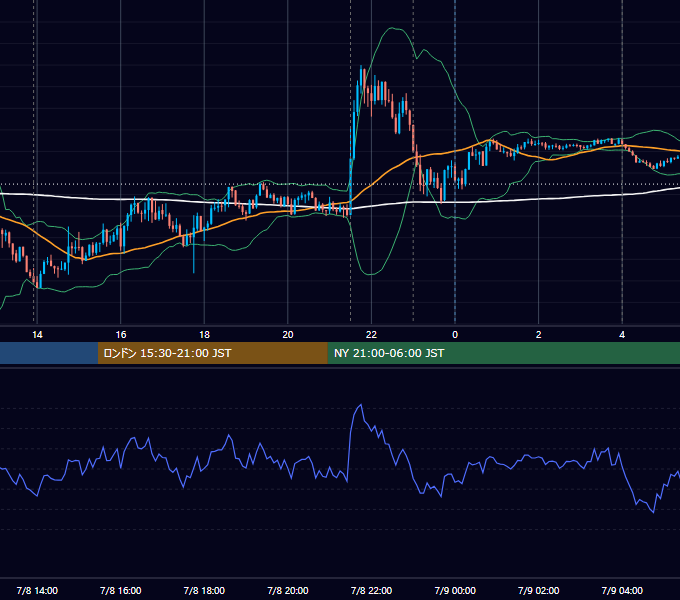Click the 7/8 16:00 time label
Viewport: 680px width, 600px height.
(x=121, y=590)
